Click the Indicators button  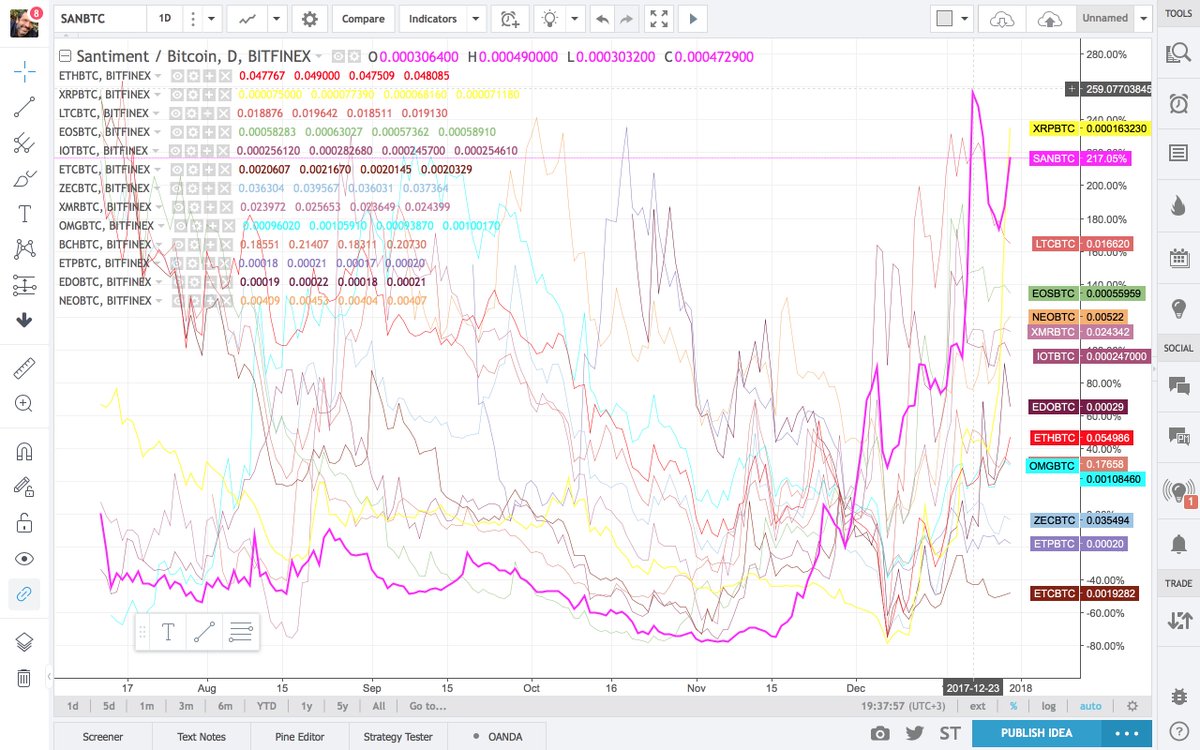coord(433,18)
